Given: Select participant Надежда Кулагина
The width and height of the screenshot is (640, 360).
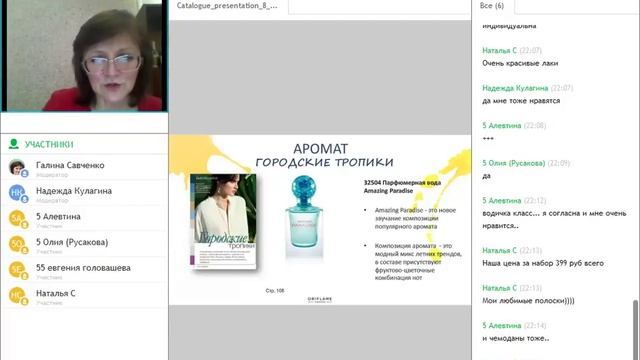Looking at the screenshot, I should click(x=84, y=193).
